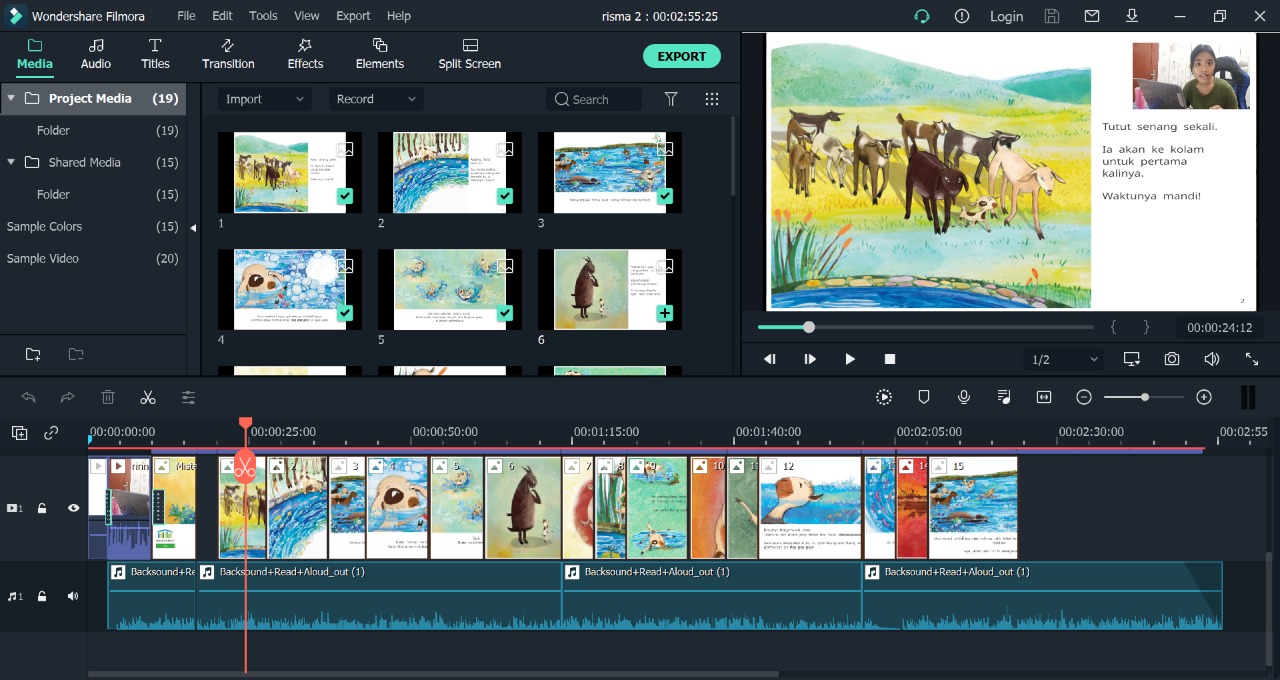The height and width of the screenshot is (680, 1280).
Task: Collapse the Project Media tree
Action: pyautogui.click(x=11, y=98)
